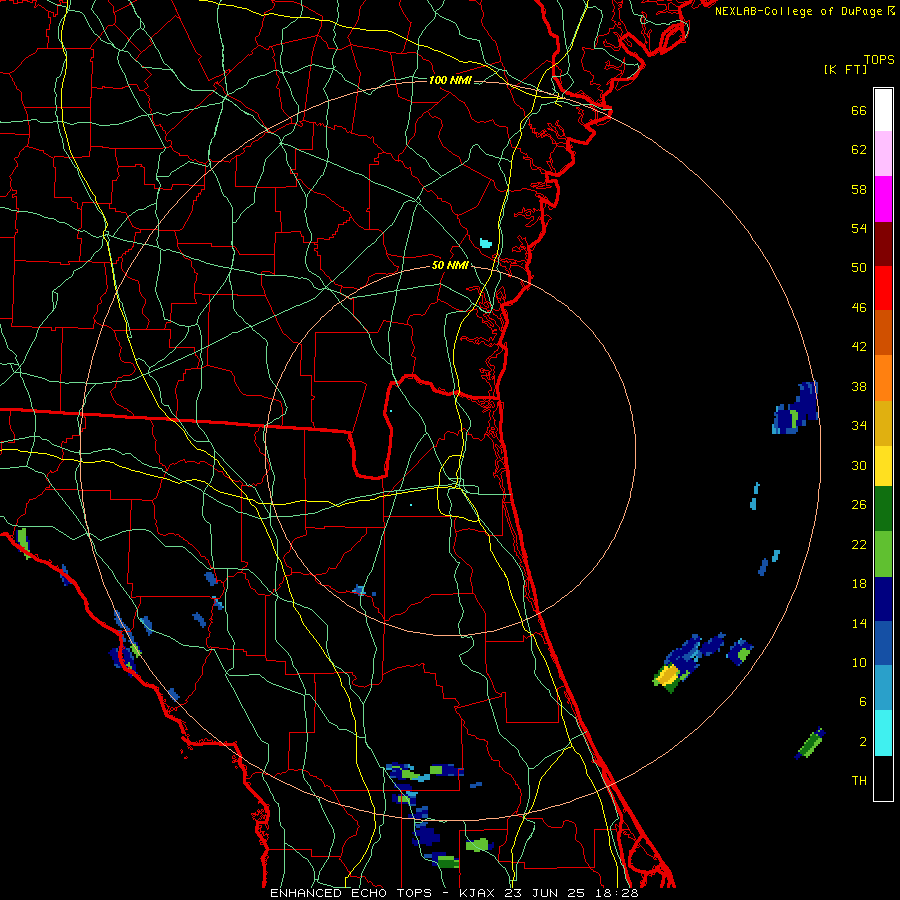900x900 pixels.
Task: Click the "TH" threshold legend label
Action: (x=859, y=781)
